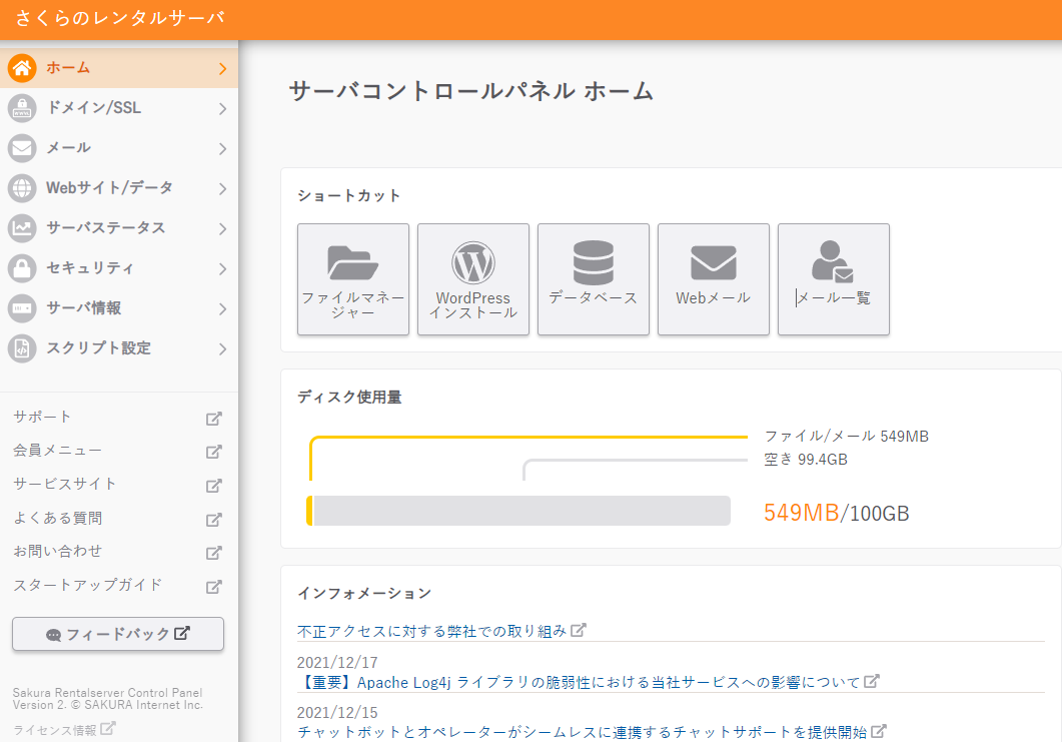Click the Sakura Rentalserver Control Panel version text
Viewport: 1062px width, 742px height.
pyautogui.click(x=108, y=699)
